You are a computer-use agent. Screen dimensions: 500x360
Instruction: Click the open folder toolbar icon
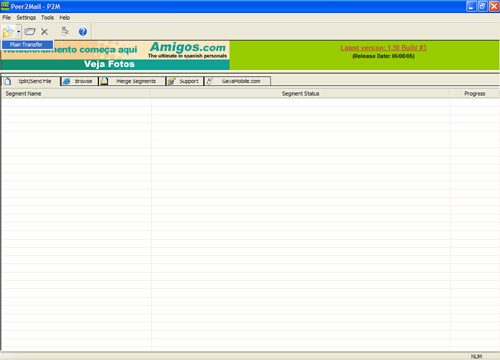[30, 32]
